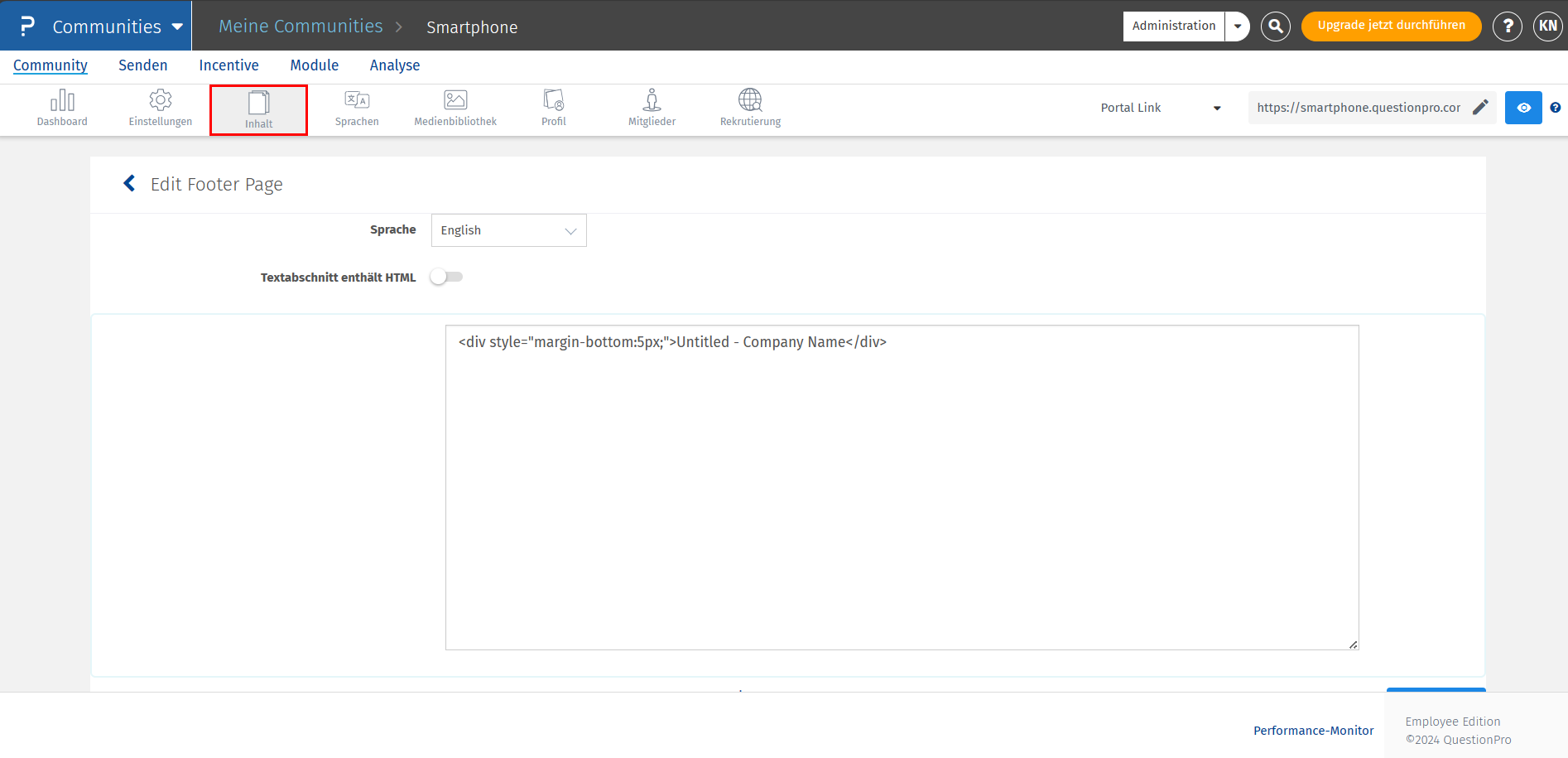Switch to the Analyse tab
1568x758 pixels.
coord(394,65)
